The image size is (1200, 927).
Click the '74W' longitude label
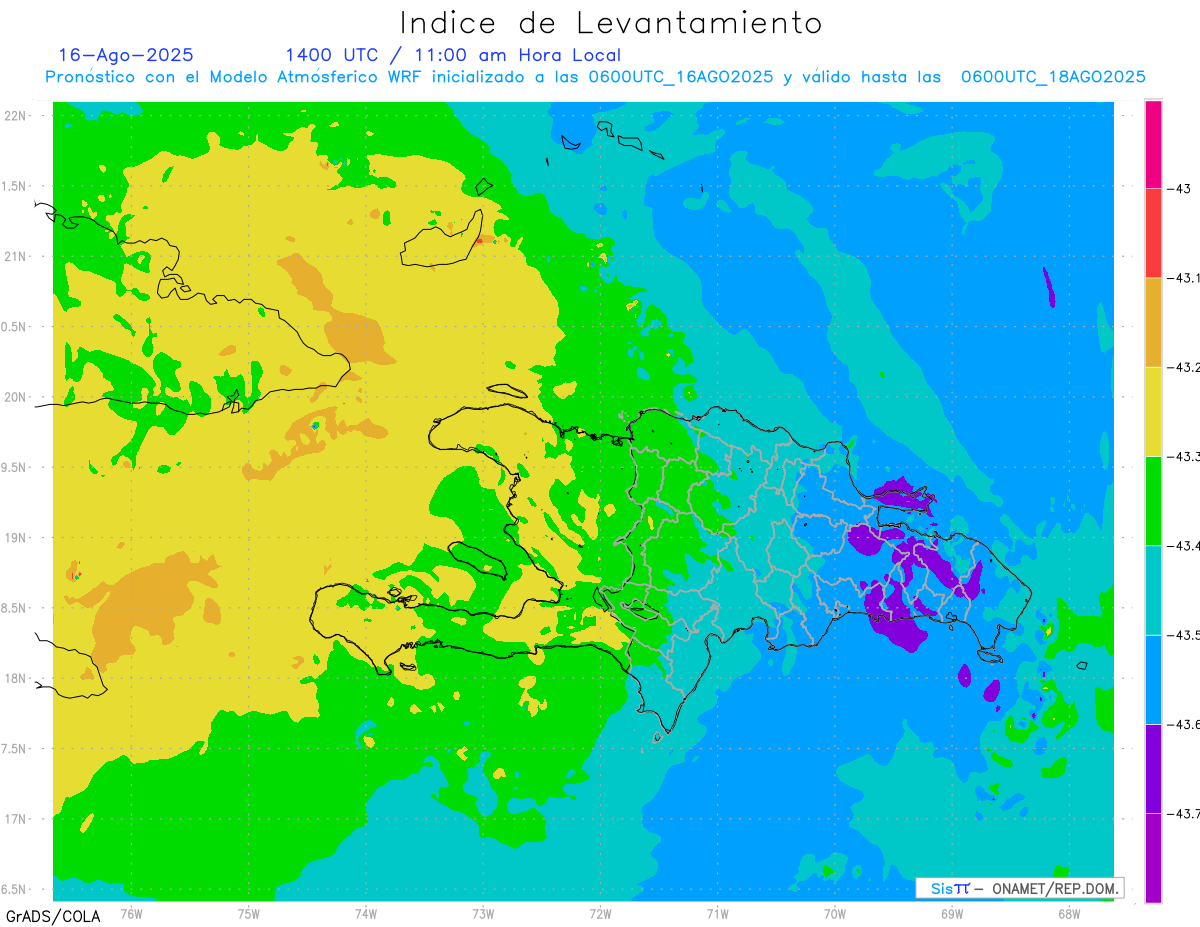(x=365, y=912)
